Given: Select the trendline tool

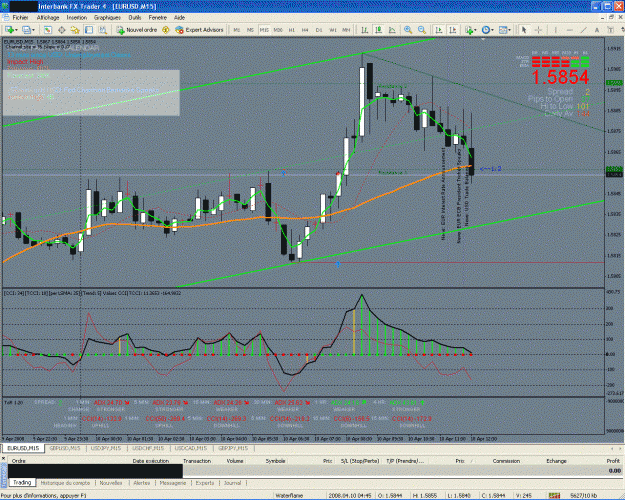Looking at the screenshot, I should tap(583, 30).
